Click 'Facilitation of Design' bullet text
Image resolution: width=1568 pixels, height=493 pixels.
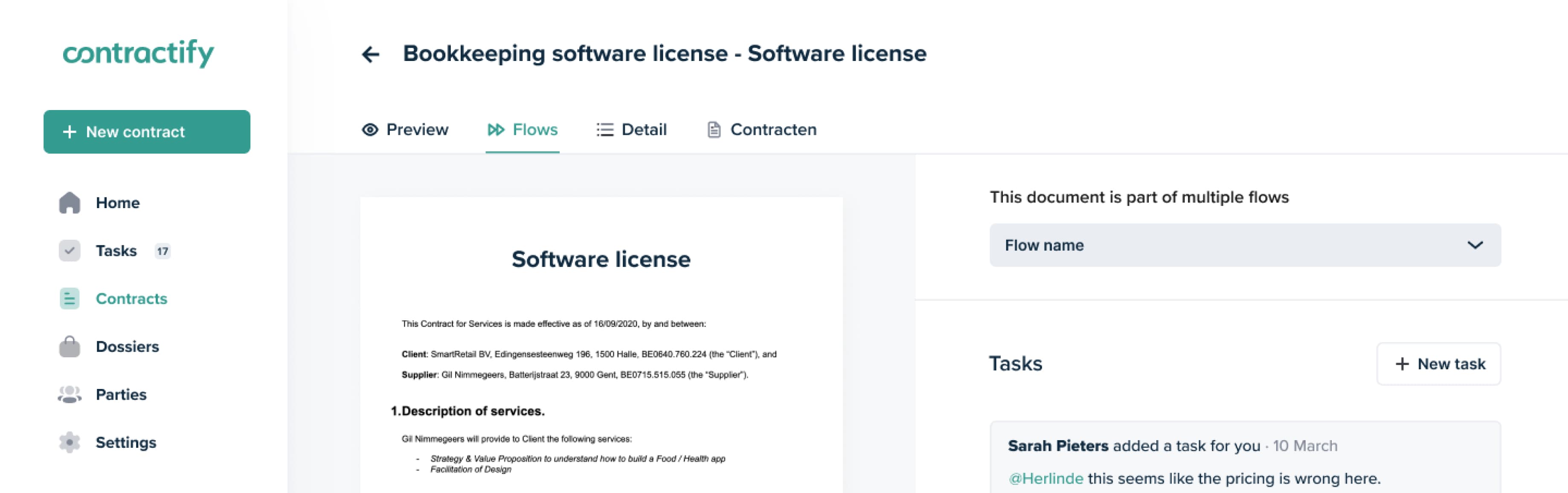tap(470, 469)
